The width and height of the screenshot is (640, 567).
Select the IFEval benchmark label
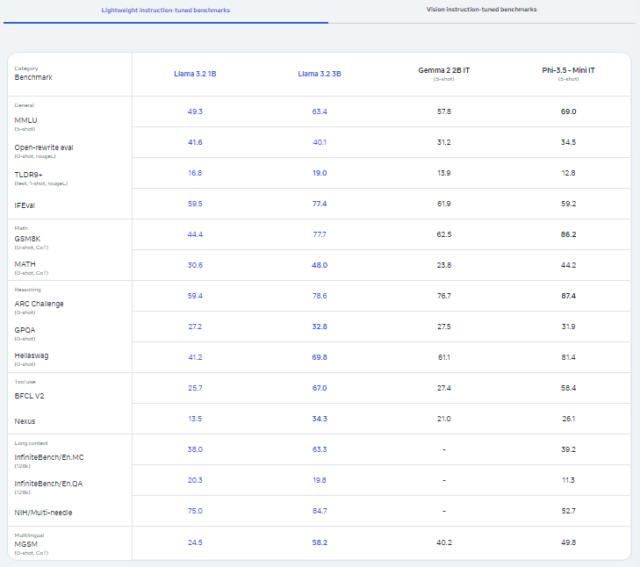tap(25, 205)
